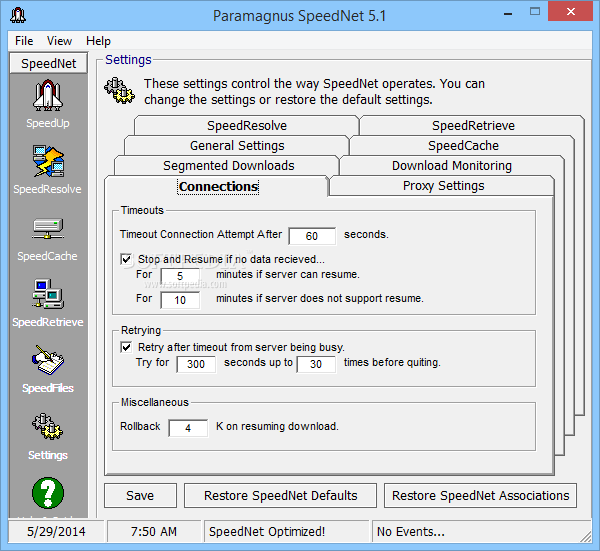This screenshot has width=600, height=551.
Task: Click the Save button
Action: pos(140,496)
